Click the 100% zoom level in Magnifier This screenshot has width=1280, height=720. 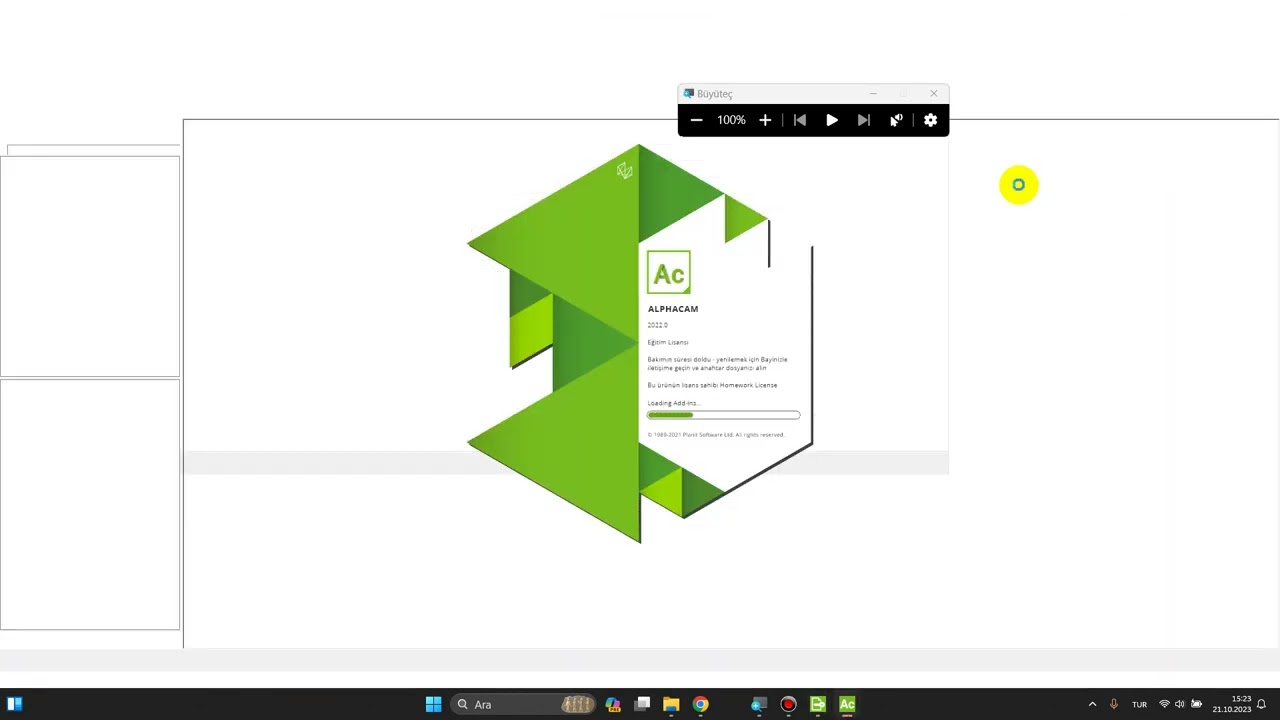pyautogui.click(x=731, y=120)
